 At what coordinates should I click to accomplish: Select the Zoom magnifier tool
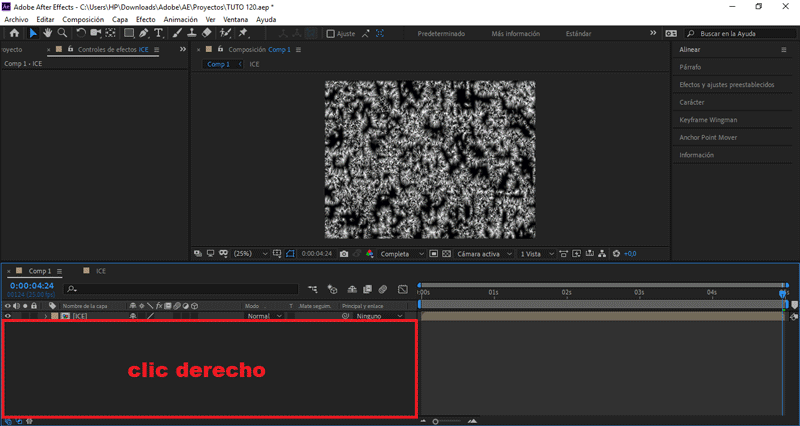[x=60, y=33]
